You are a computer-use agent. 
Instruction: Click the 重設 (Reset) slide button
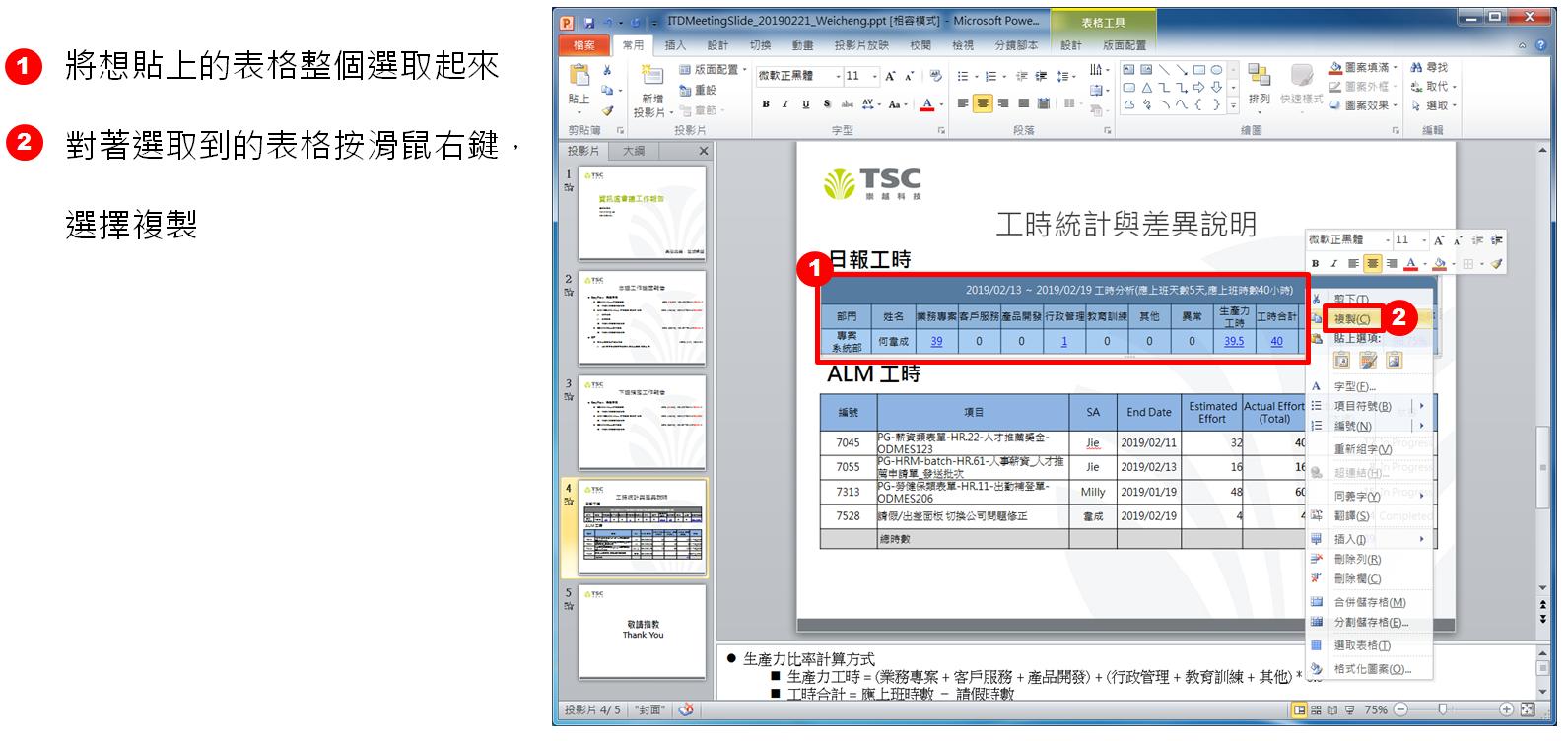click(699, 90)
